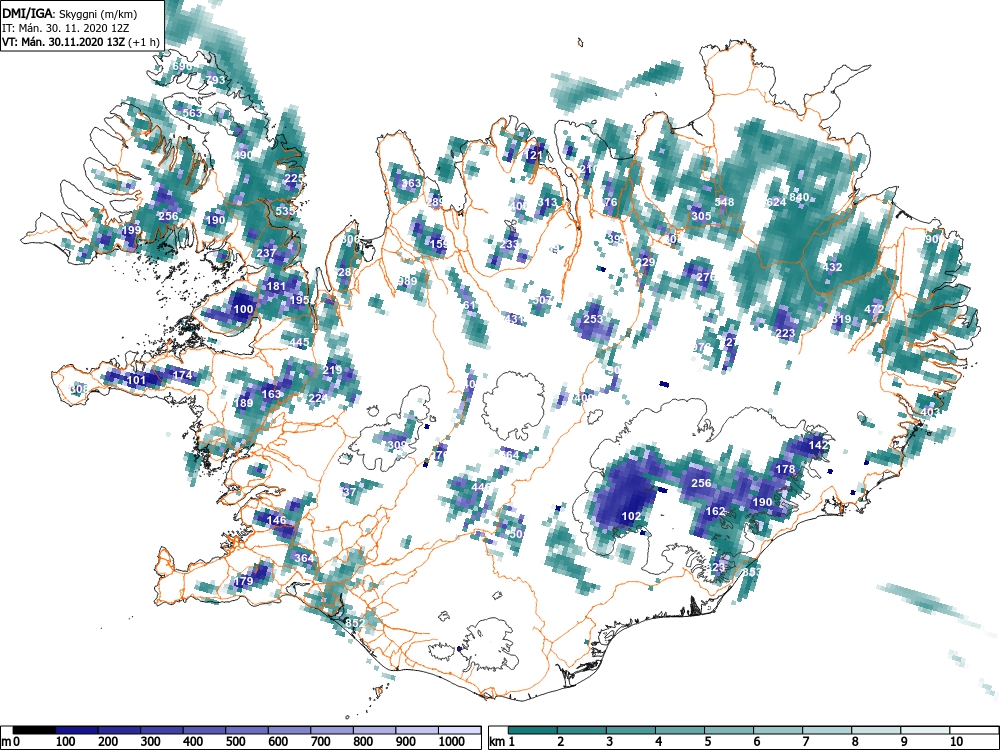Click the '10' label in the km legend

956,742
